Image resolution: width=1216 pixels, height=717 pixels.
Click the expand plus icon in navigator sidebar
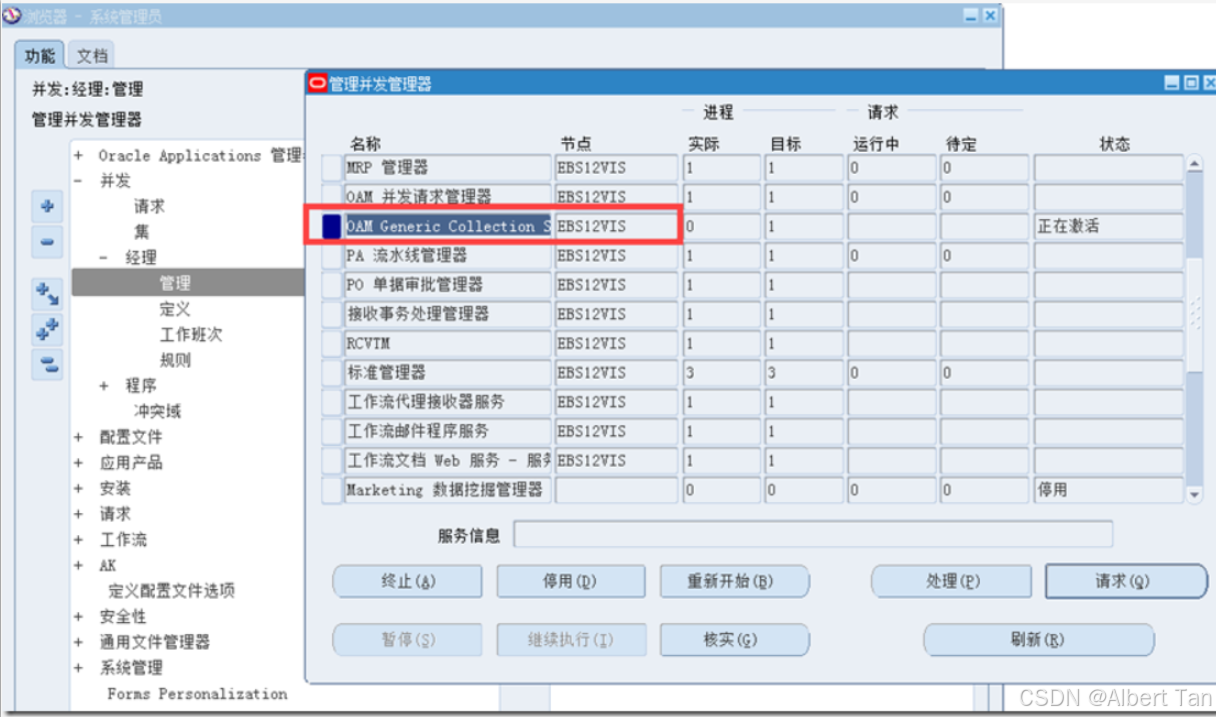[48, 208]
